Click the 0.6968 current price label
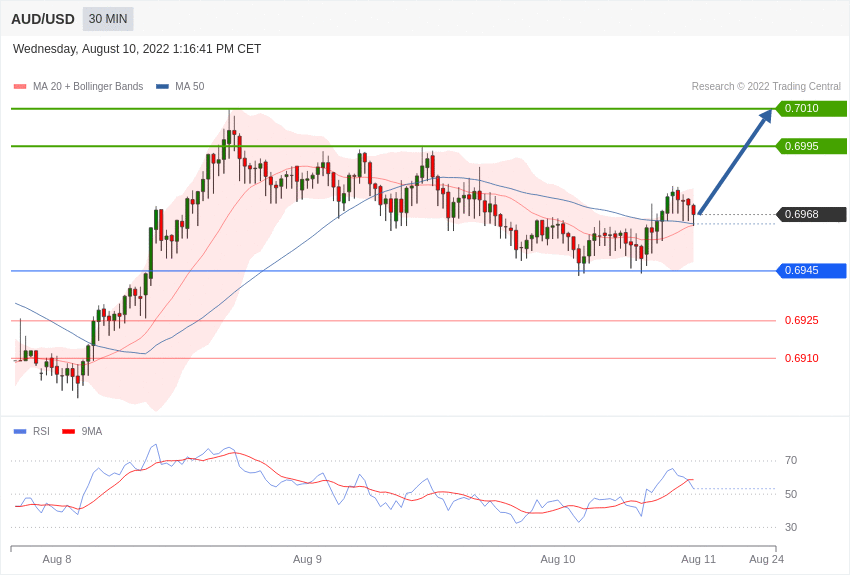 point(811,215)
